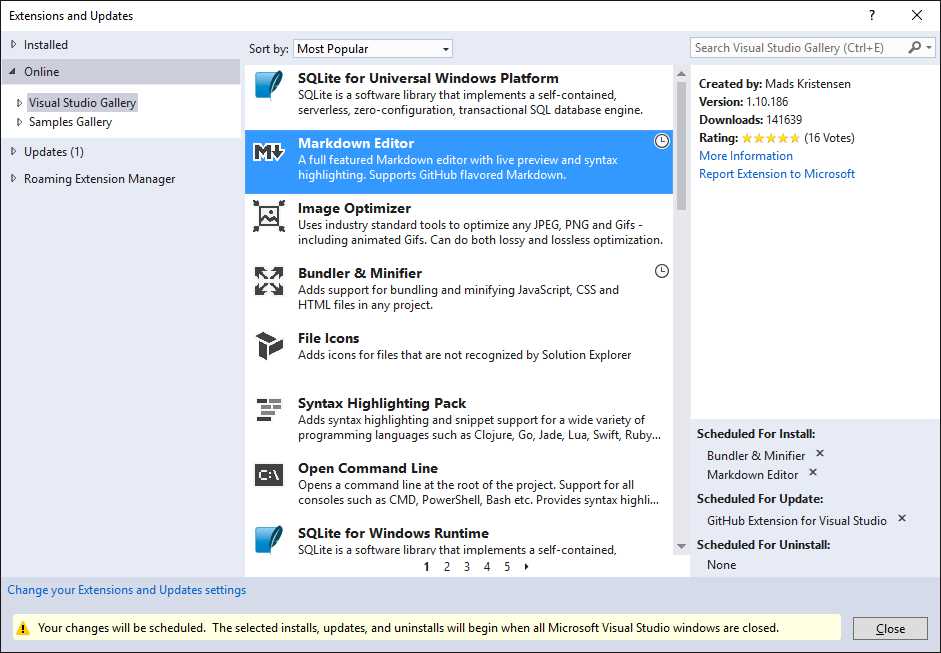
Task: Click Change your Extensions and Updates settings
Action: click(x=126, y=589)
